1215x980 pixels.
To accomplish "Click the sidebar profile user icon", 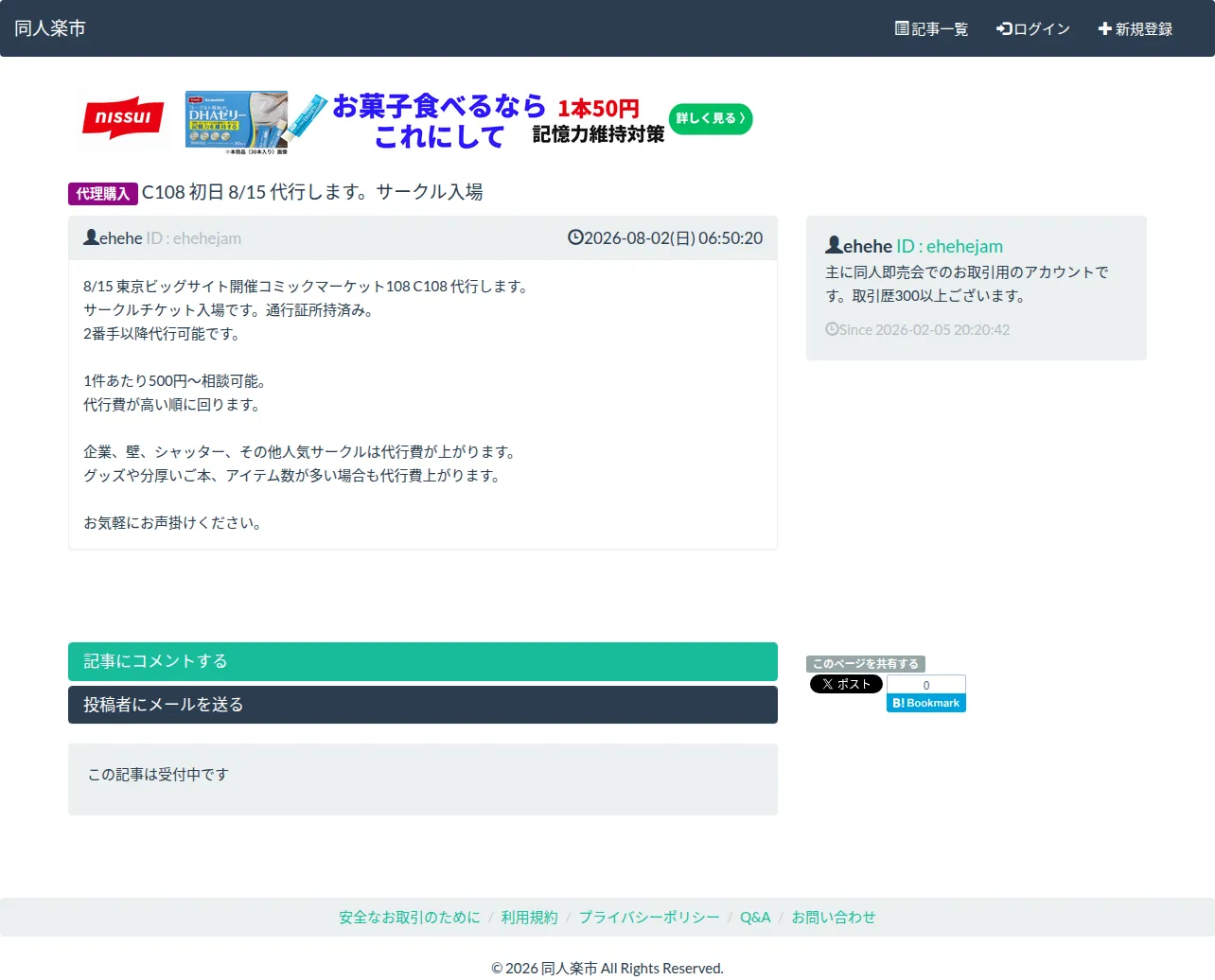I will coord(834,245).
